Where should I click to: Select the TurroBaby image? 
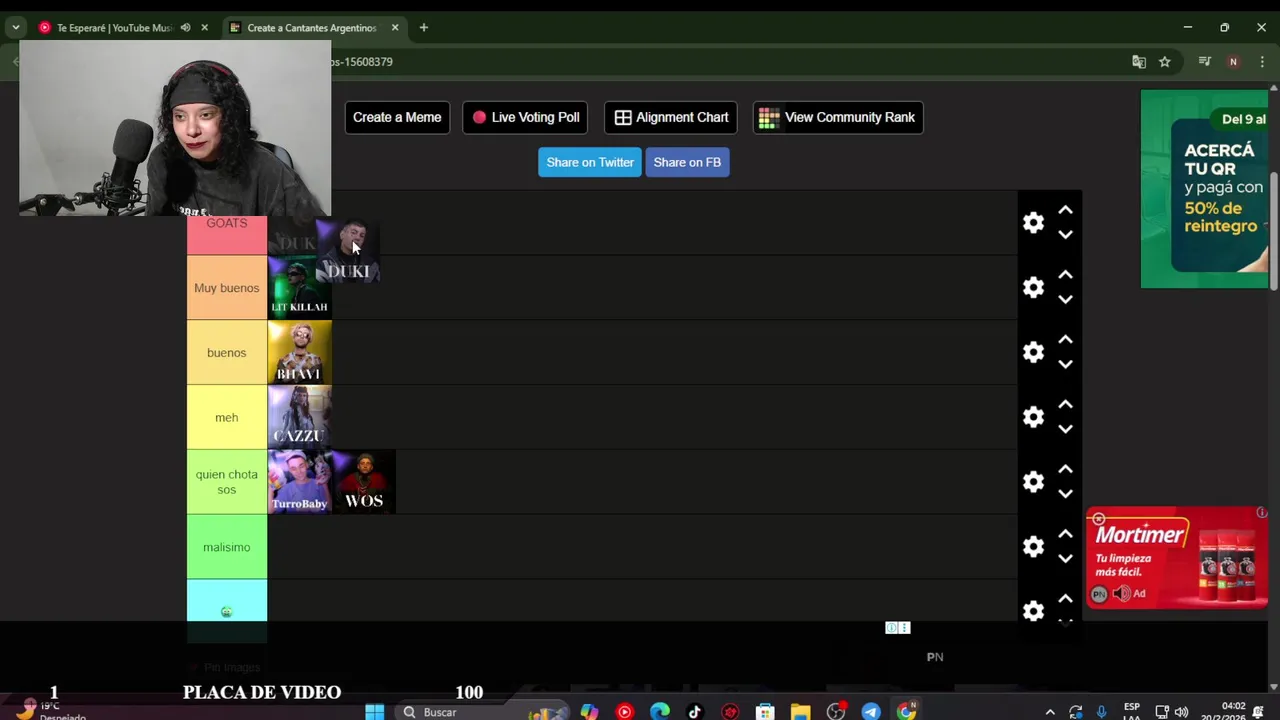[299, 482]
